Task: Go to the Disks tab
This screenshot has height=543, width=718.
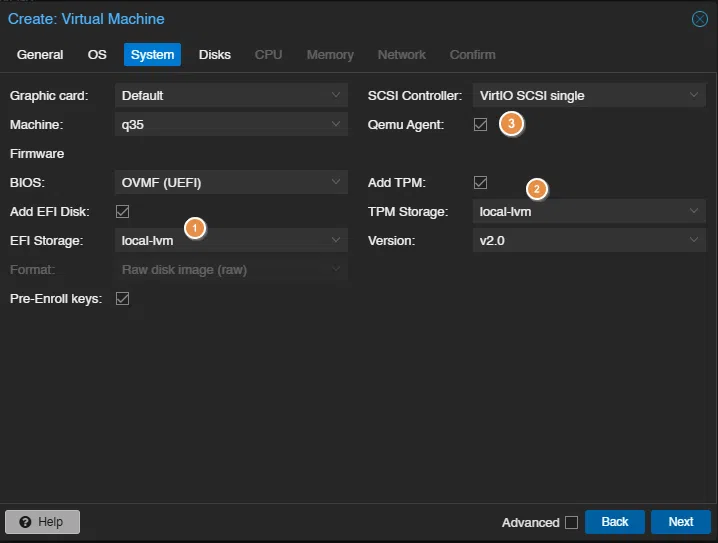Action: click(x=214, y=55)
